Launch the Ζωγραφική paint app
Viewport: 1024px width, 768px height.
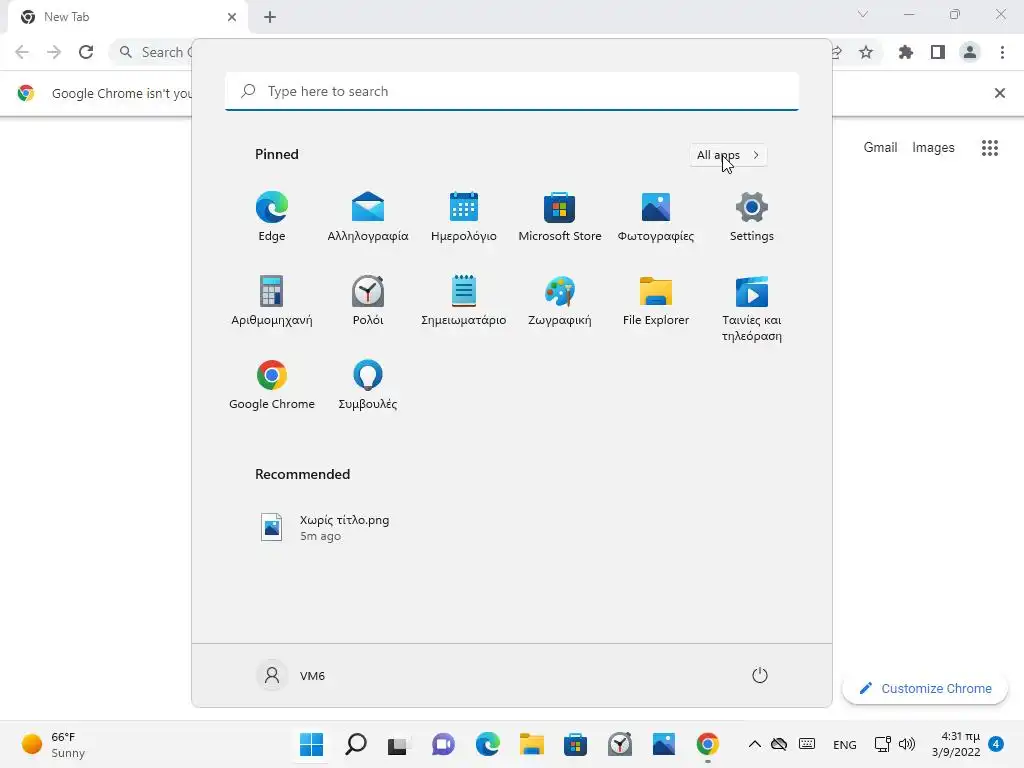560,300
